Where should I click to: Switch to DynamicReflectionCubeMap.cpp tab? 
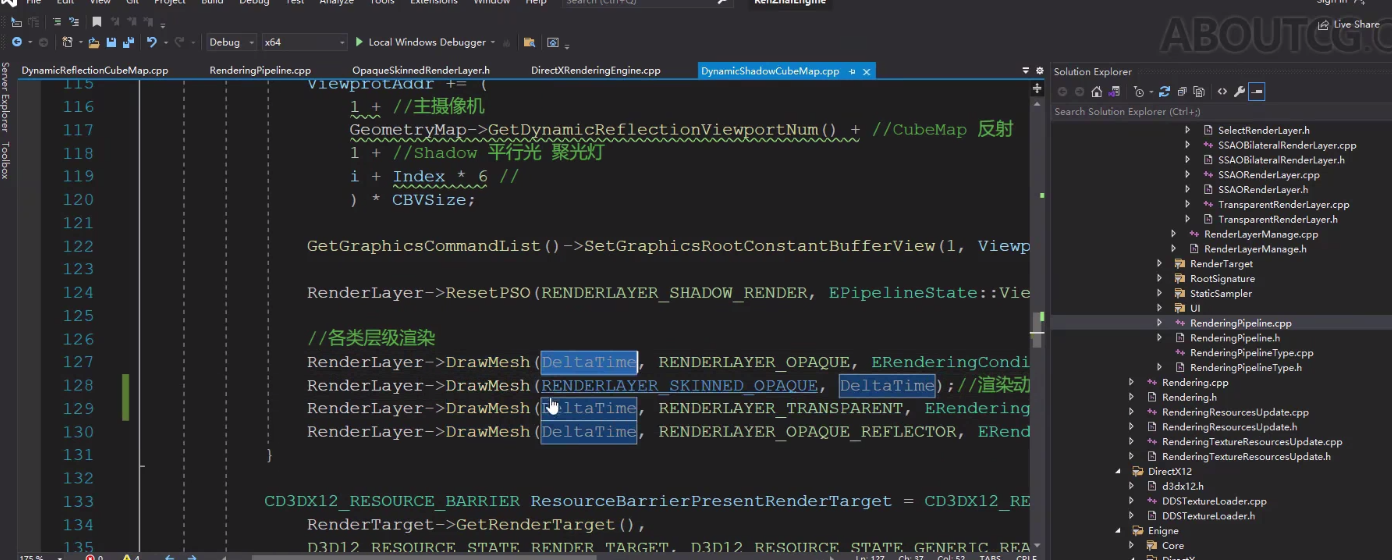click(x=95, y=71)
